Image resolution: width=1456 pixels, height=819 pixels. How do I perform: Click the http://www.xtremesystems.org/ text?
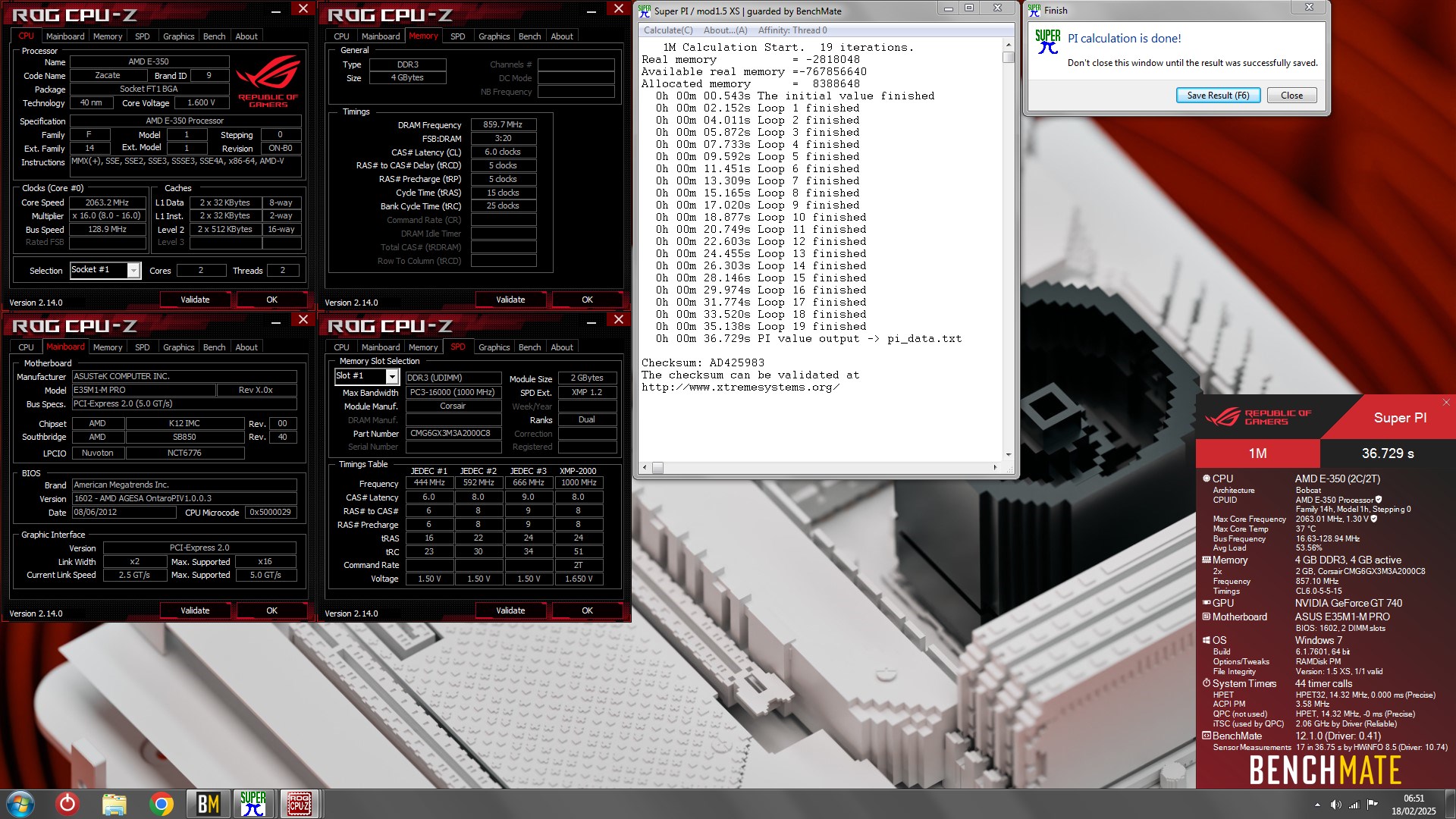click(740, 387)
